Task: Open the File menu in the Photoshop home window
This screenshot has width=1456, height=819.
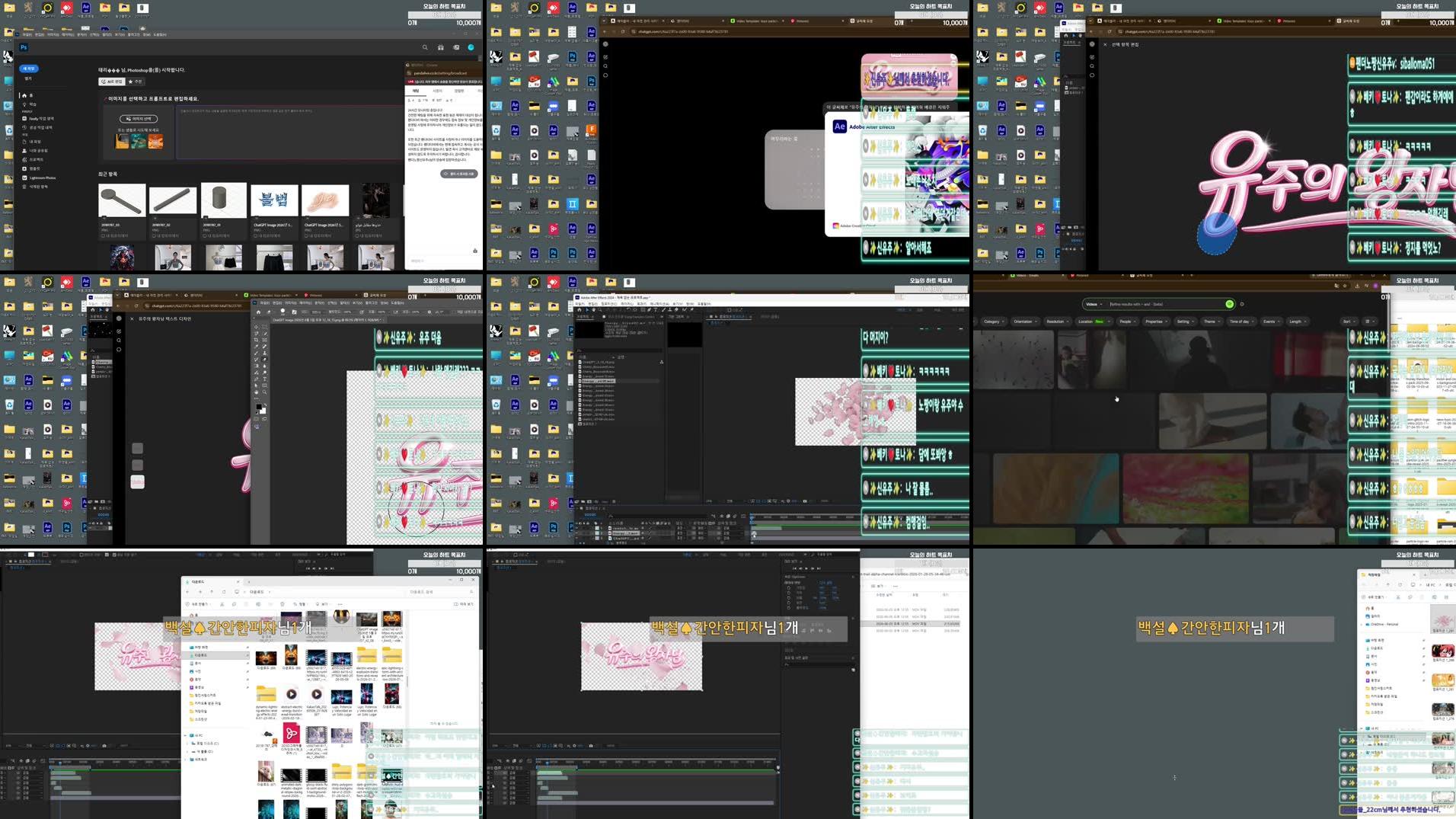Action: tap(27, 34)
